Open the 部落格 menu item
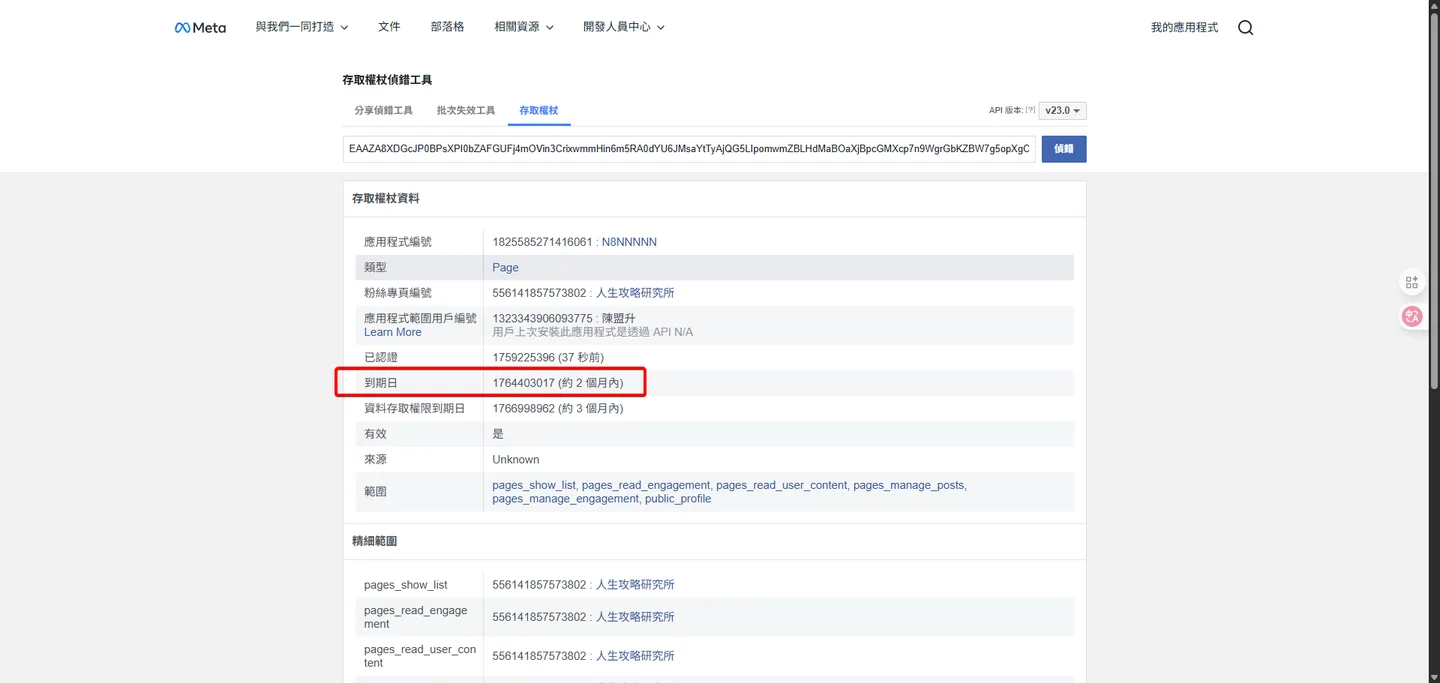 (447, 27)
